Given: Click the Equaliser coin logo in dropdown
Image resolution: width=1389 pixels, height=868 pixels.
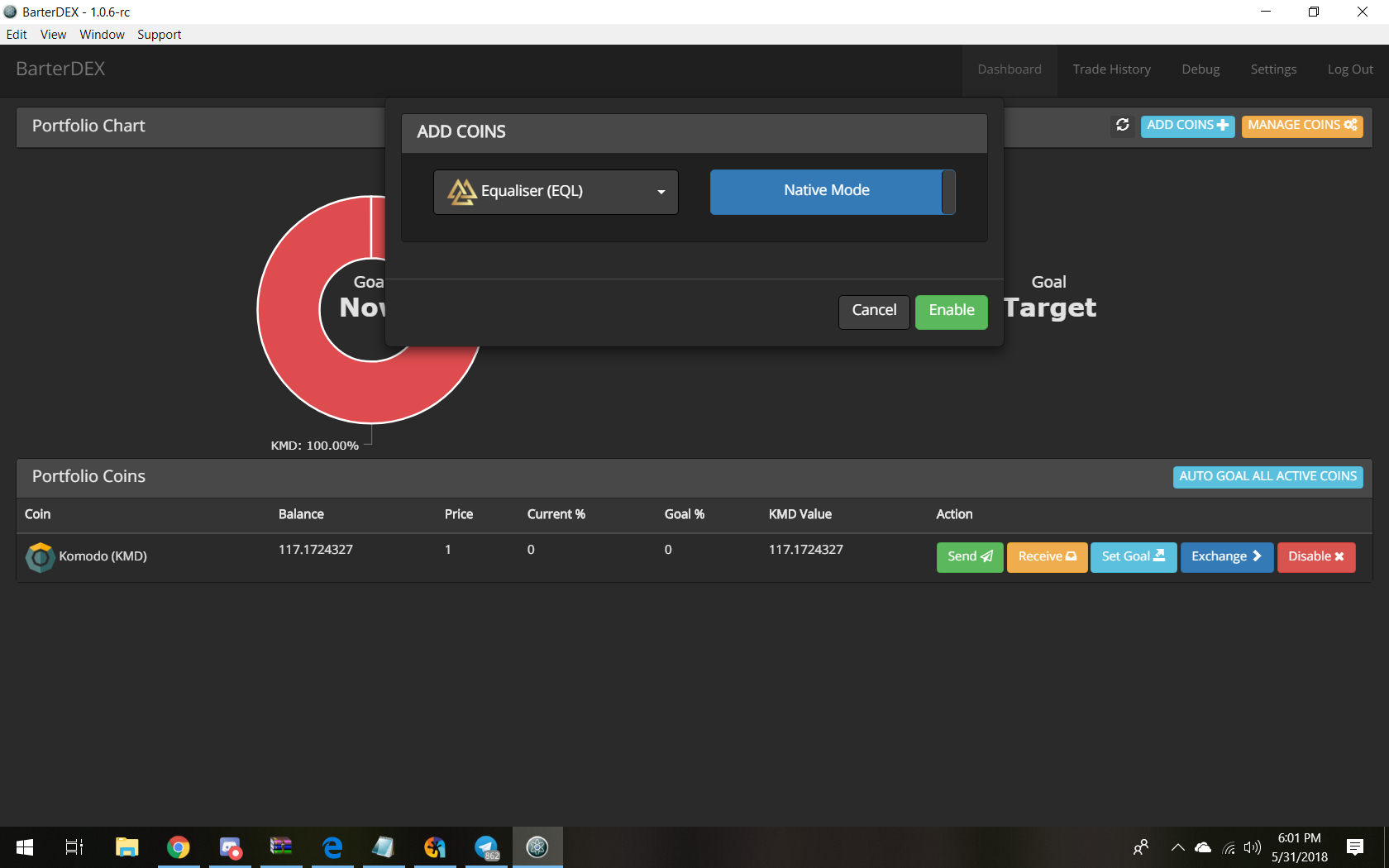Looking at the screenshot, I should point(462,192).
